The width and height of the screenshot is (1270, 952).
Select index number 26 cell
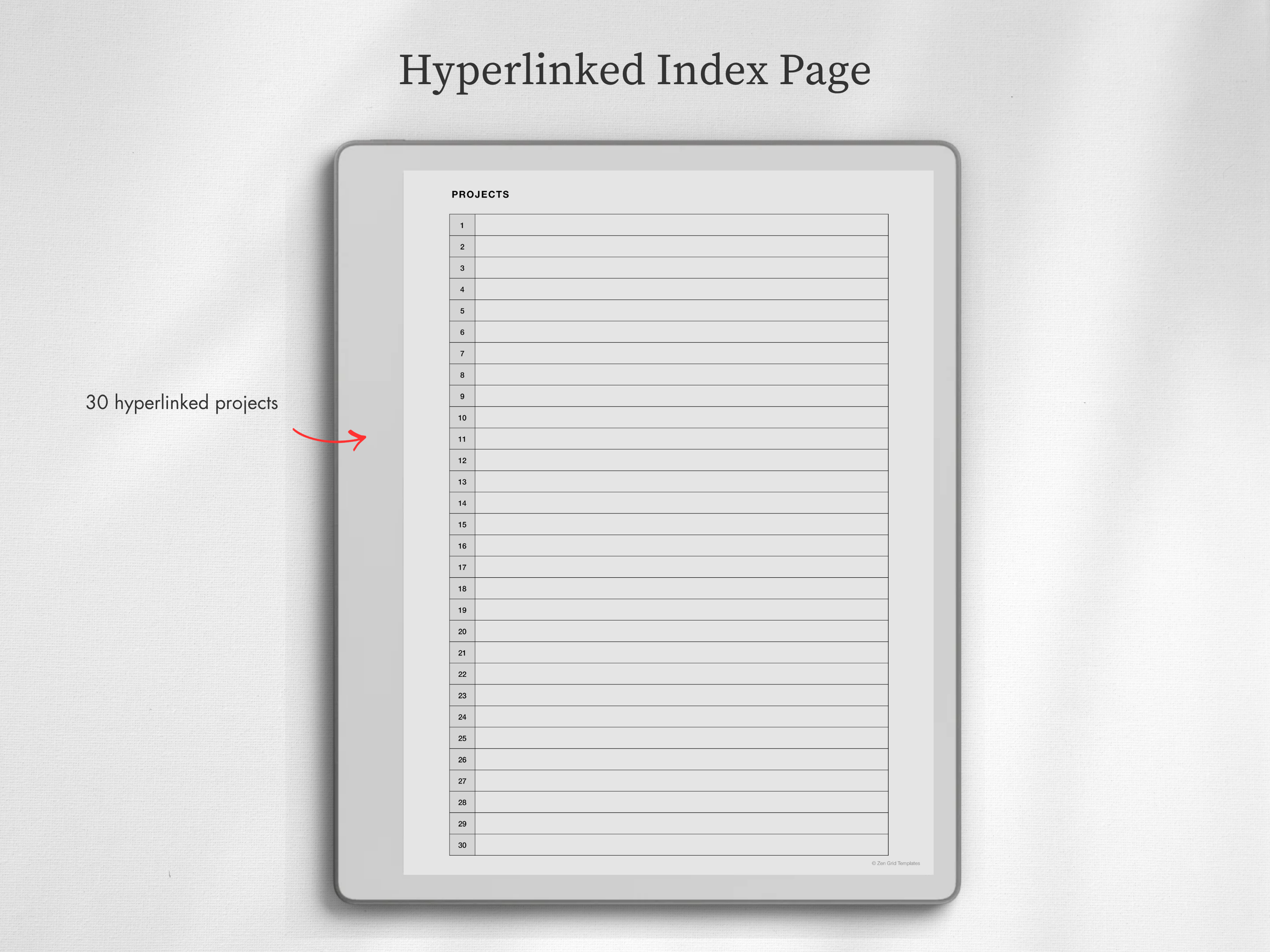462,759
